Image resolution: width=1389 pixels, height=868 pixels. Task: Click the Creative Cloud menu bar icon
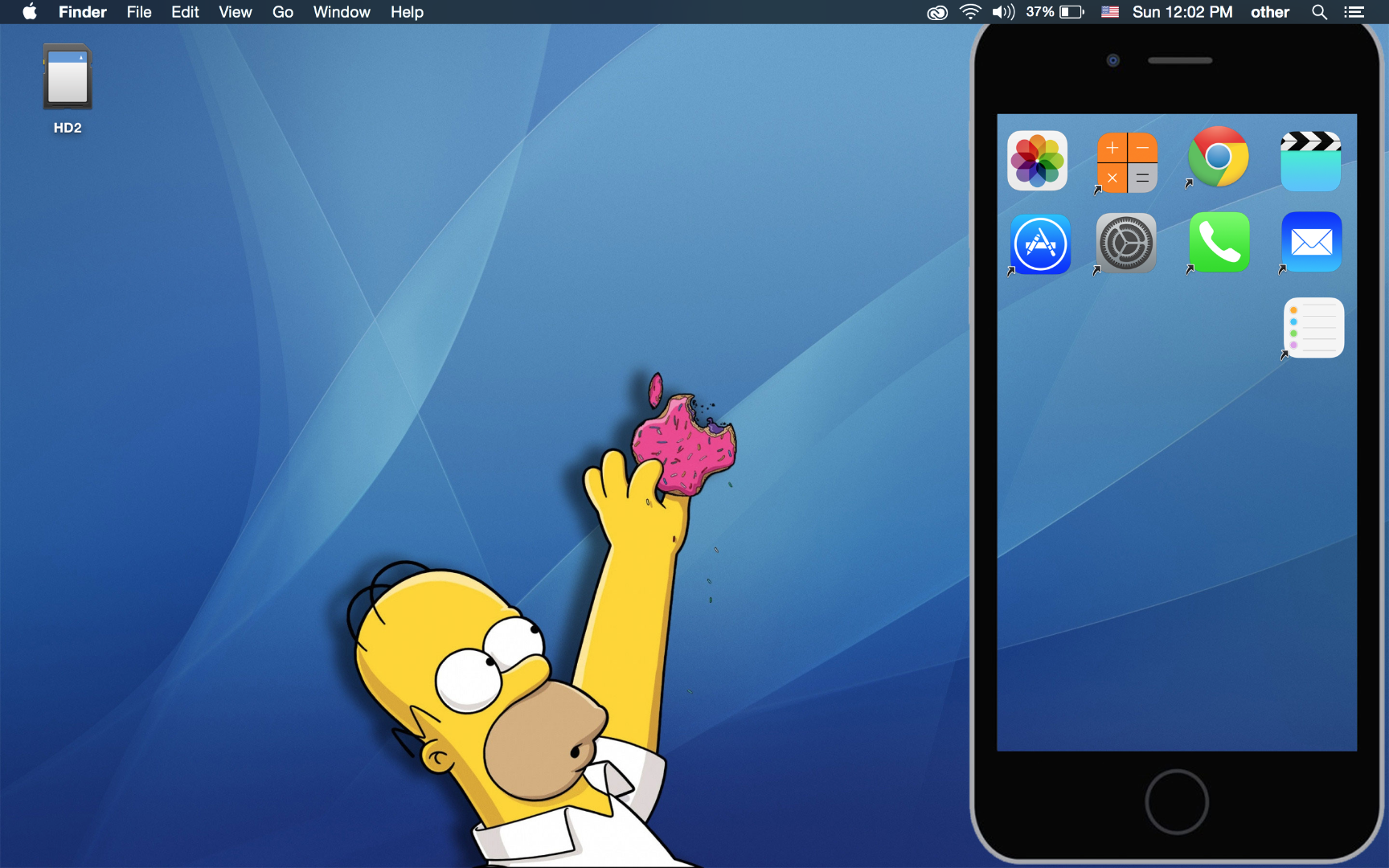[x=937, y=12]
